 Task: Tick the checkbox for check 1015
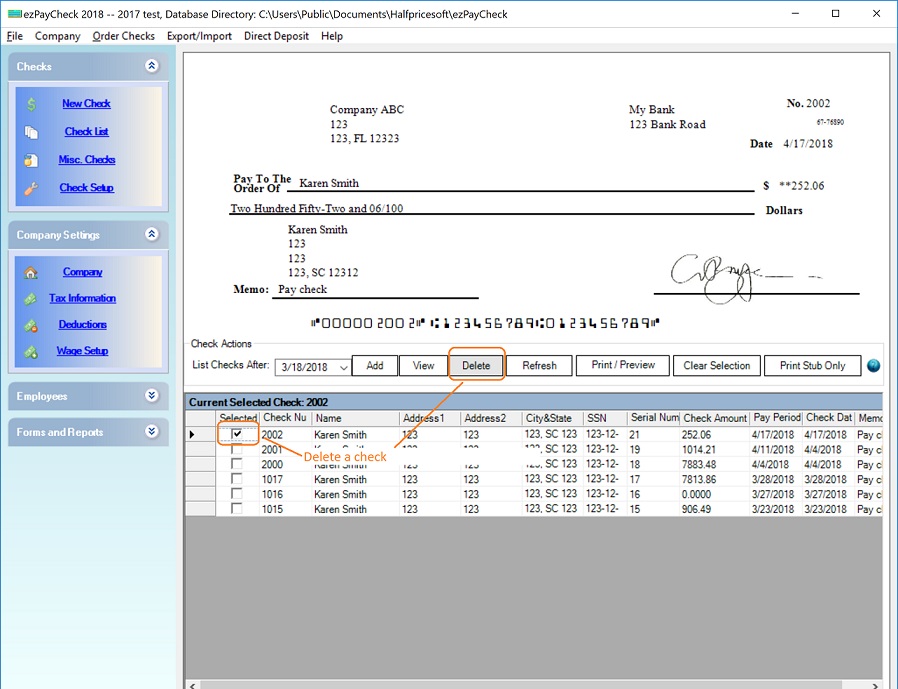coord(237,509)
